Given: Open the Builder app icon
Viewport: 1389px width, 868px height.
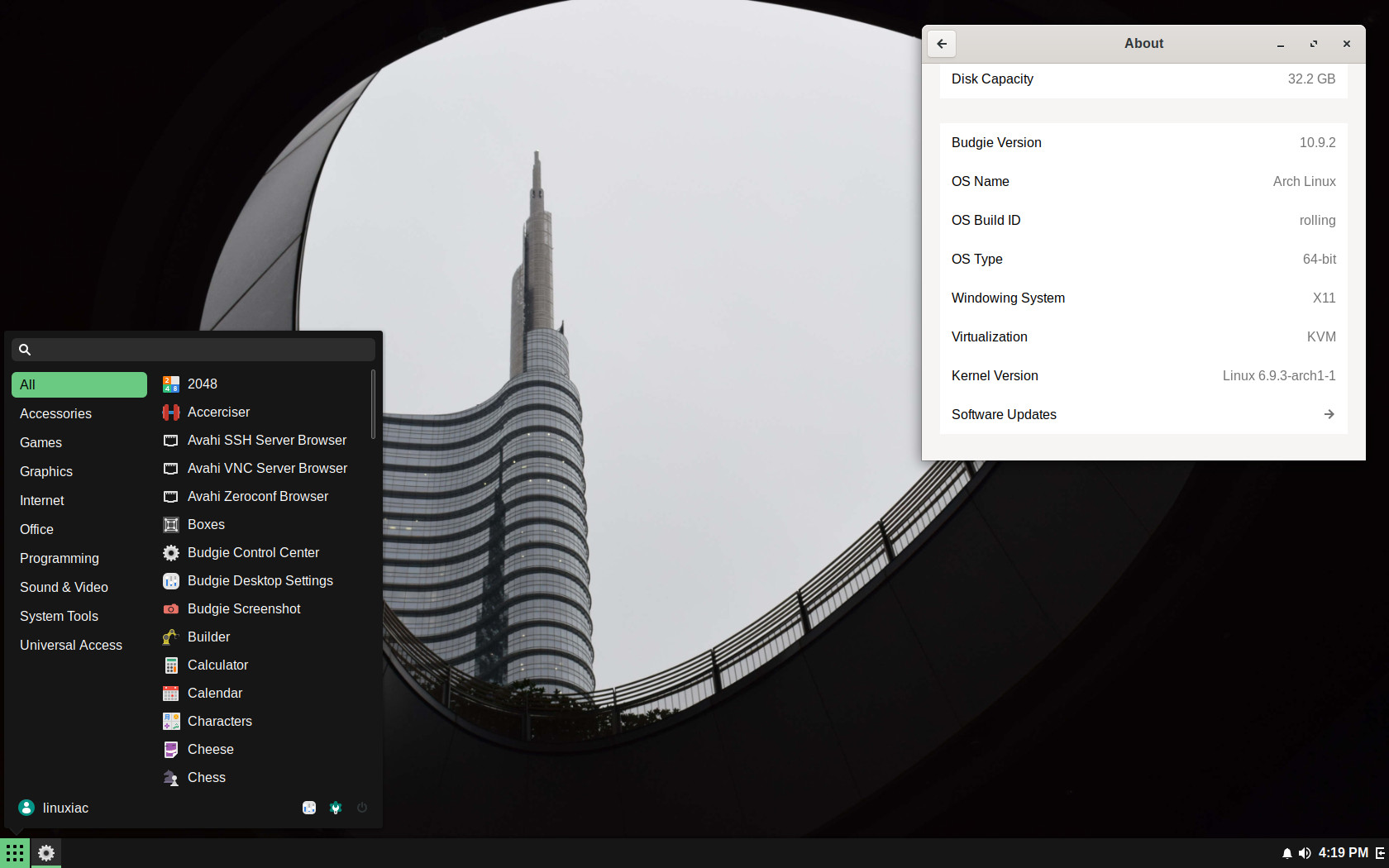Looking at the screenshot, I should click(x=171, y=637).
